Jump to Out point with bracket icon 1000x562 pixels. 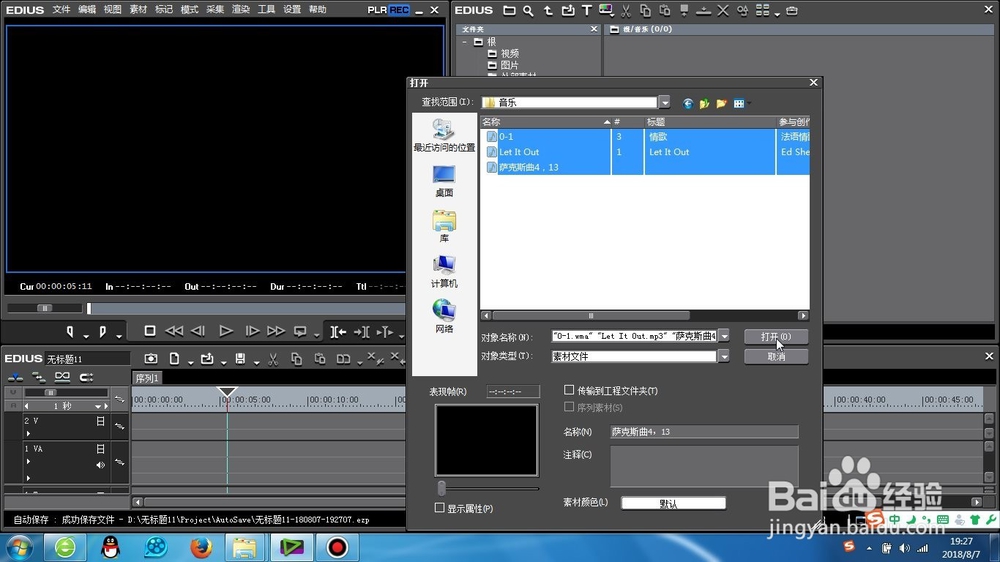[x=362, y=331]
